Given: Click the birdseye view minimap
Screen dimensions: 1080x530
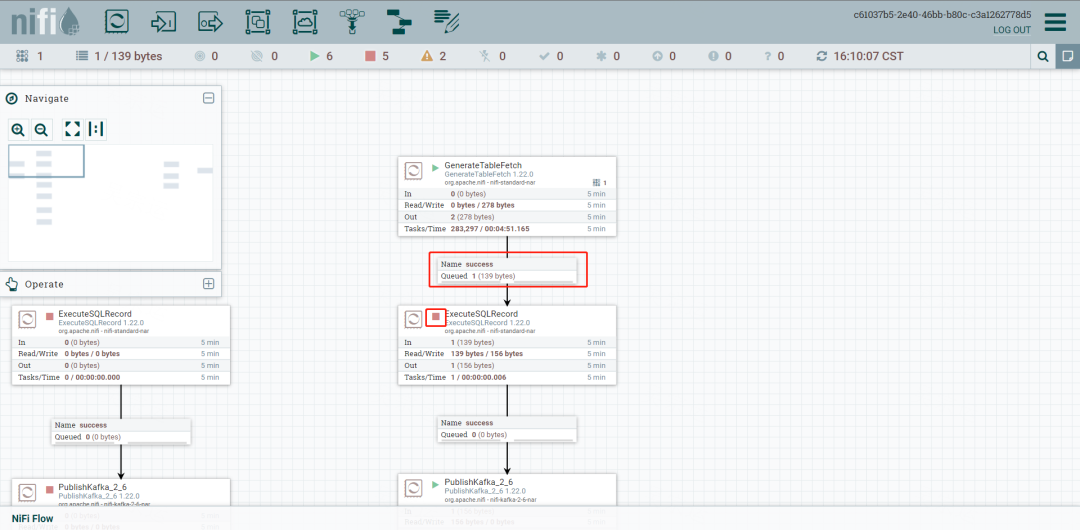Looking at the screenshot, I should tap(110, 203).
